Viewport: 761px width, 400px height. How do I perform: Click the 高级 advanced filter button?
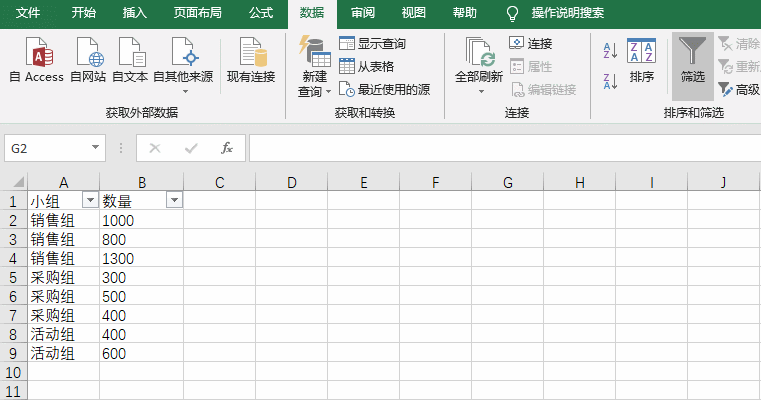coord(738,89)
